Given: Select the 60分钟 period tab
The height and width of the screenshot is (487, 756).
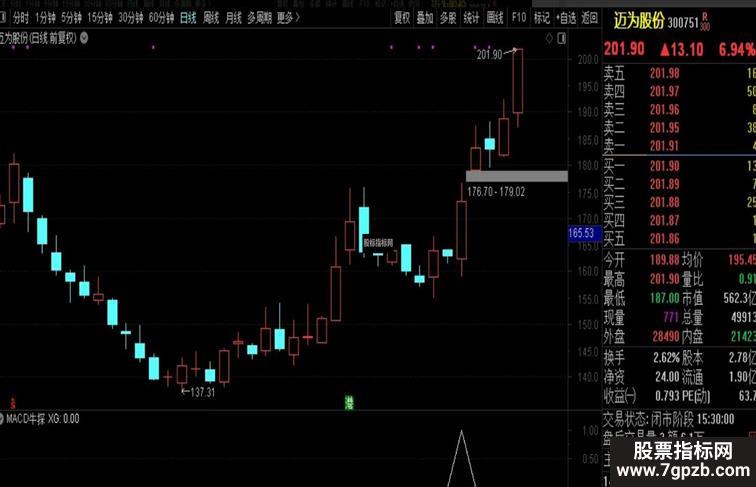Looking at the screenshot, I should (162, 18).
